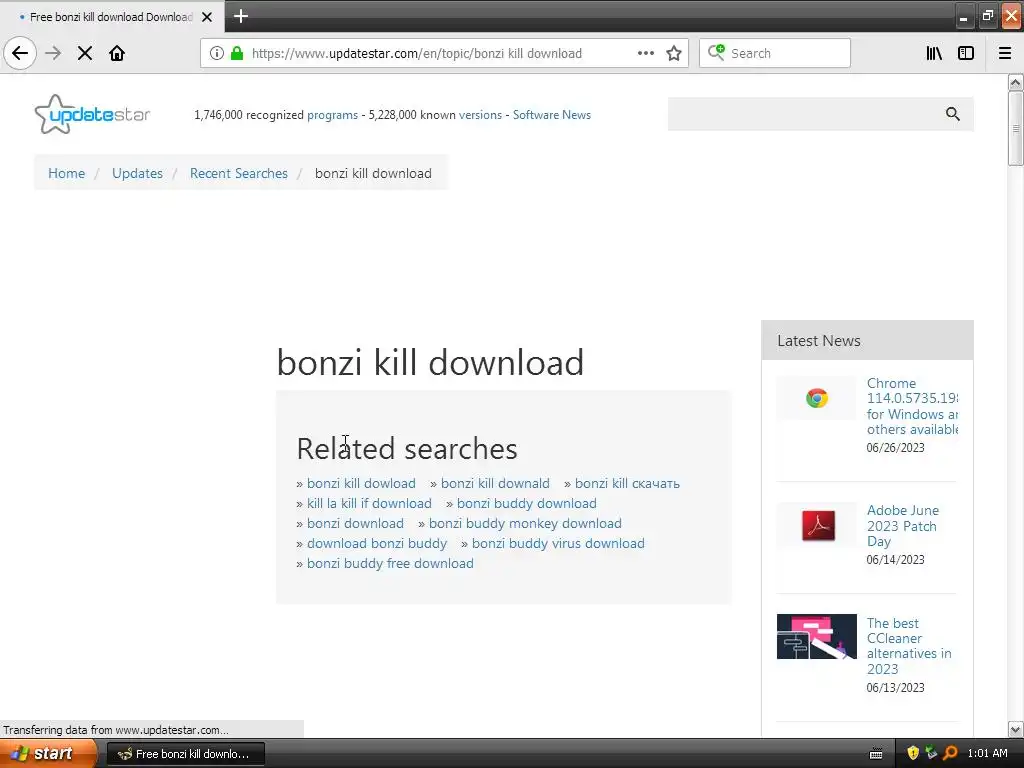
Task: Click the network tray icon
Action: [x=931, y=753]
